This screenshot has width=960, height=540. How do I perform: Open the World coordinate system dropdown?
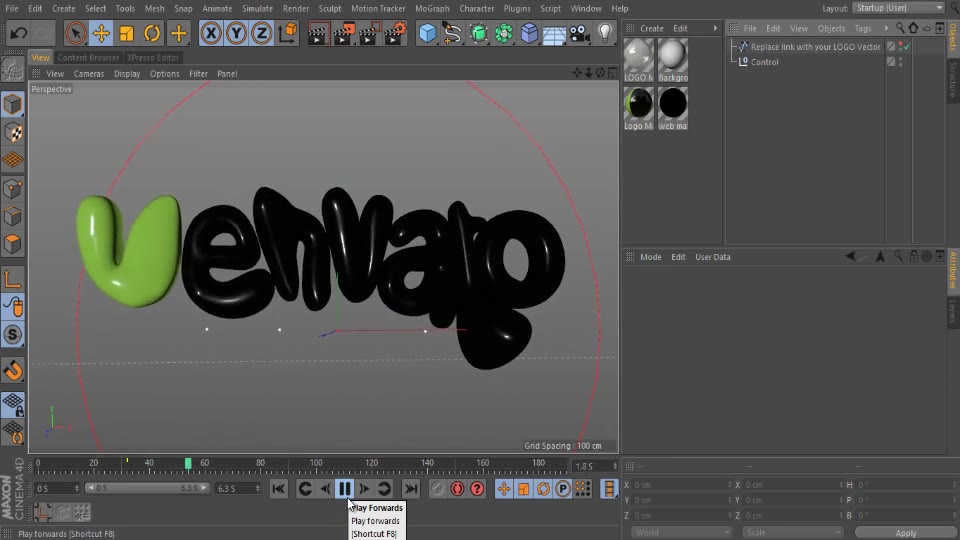tap(681, 532)
